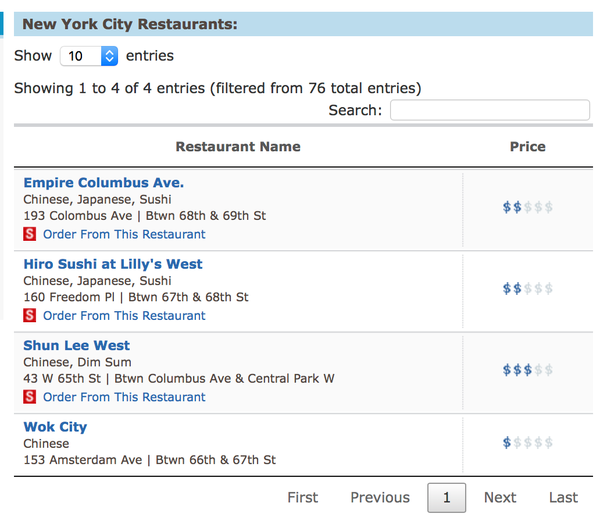This screenshot has height=527, width=600.
Task: Open Wok City restaurant link
Action: point(55,427)
